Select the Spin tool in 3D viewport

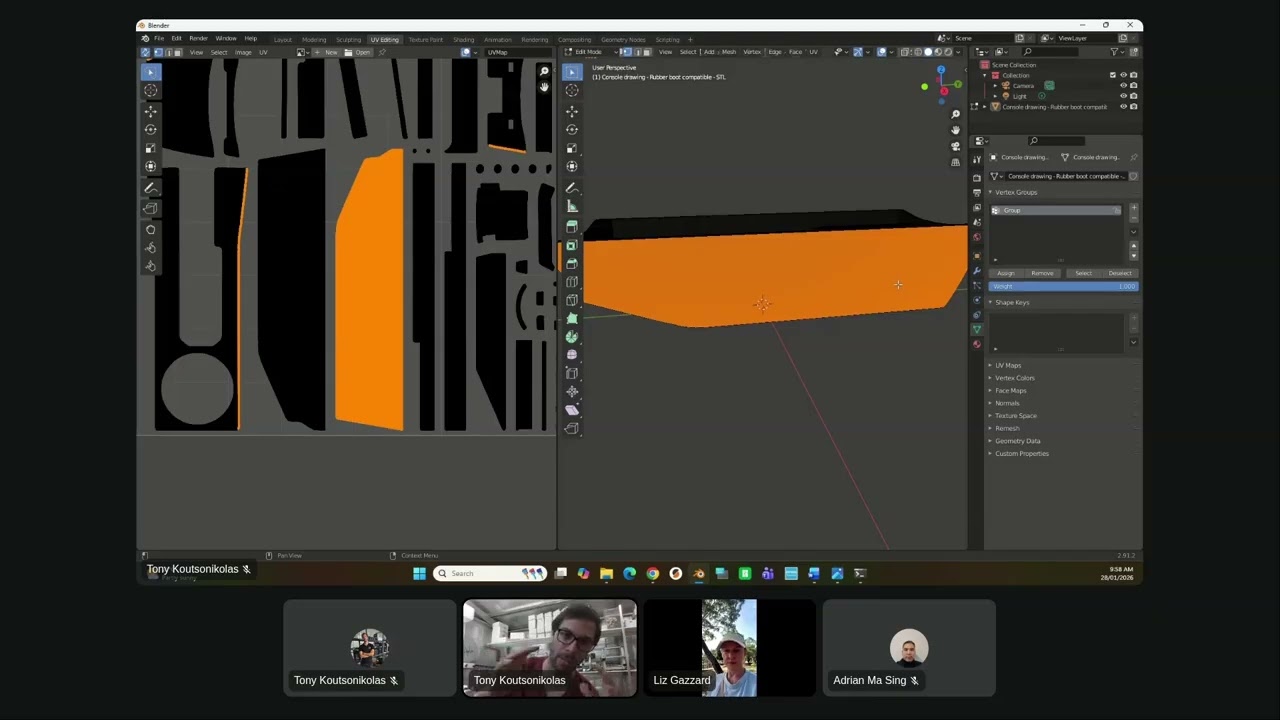click(x=572, y=336)
